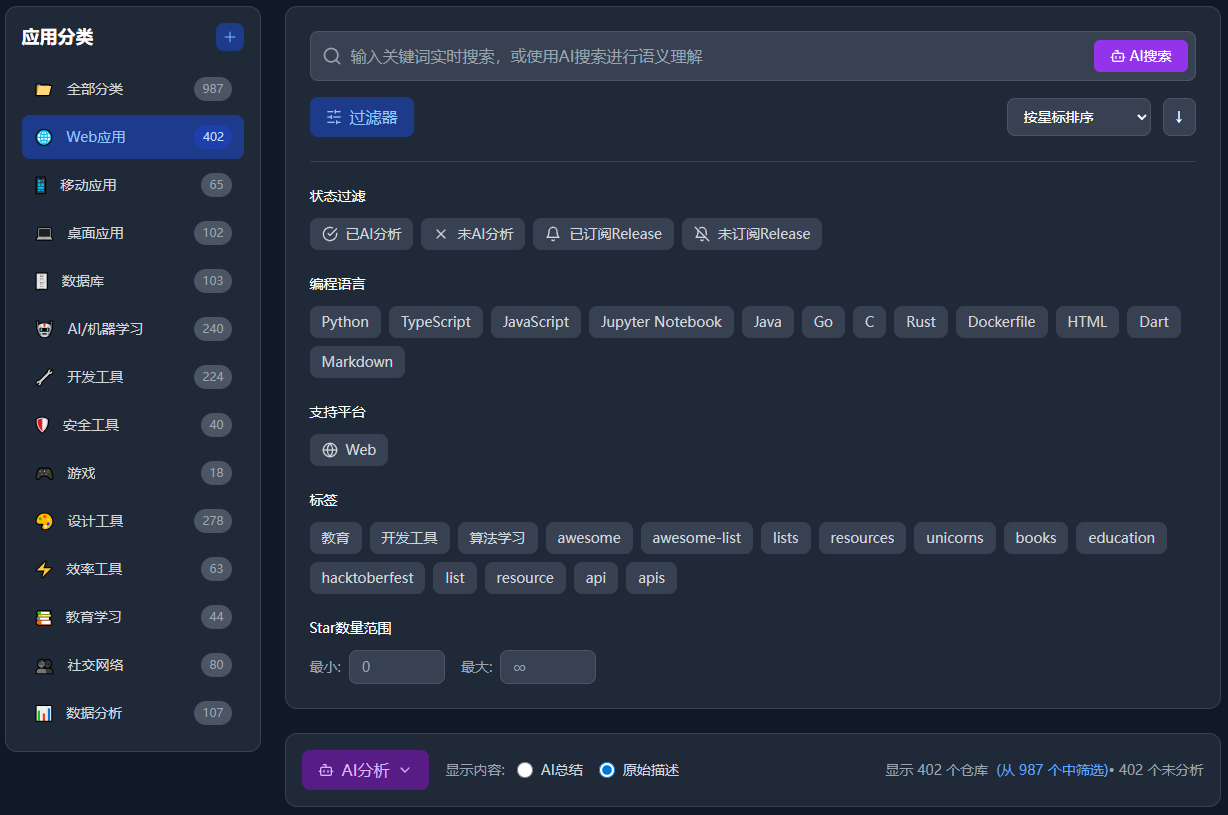Select the AI总结 radio button
The width and height of the screenshot is (1228, 815).
(x=525, y=770)
